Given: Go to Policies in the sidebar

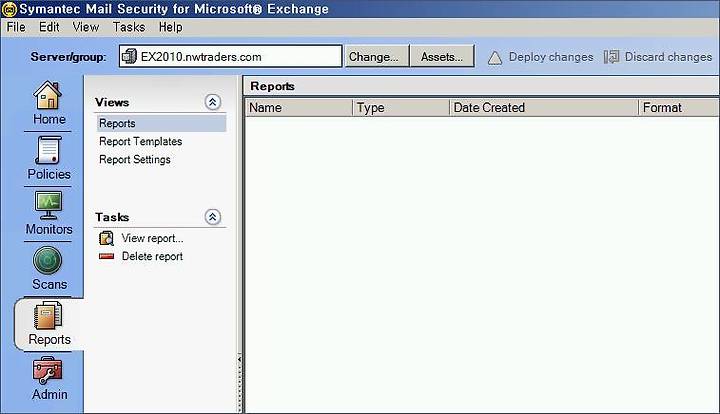Looking at the screenshot, I should tap(49, 158).
